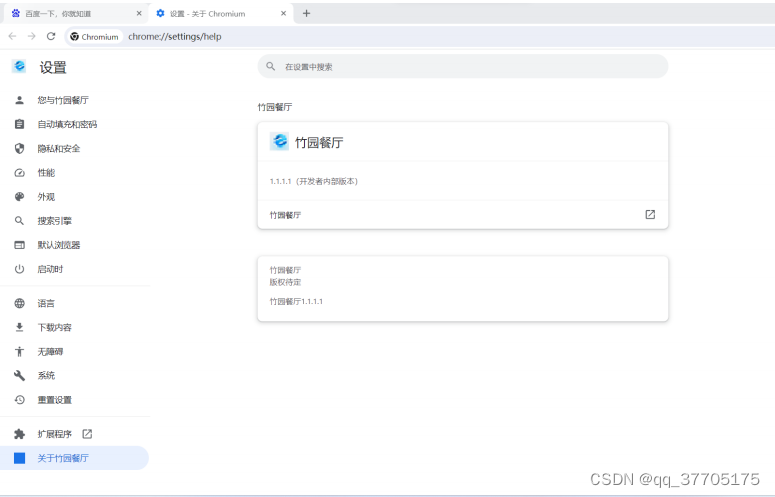The width and height of the screenshot is (775, 497).
Task: Click the blue square icon for 关于竹园餐厅
Action: [19, 458]
